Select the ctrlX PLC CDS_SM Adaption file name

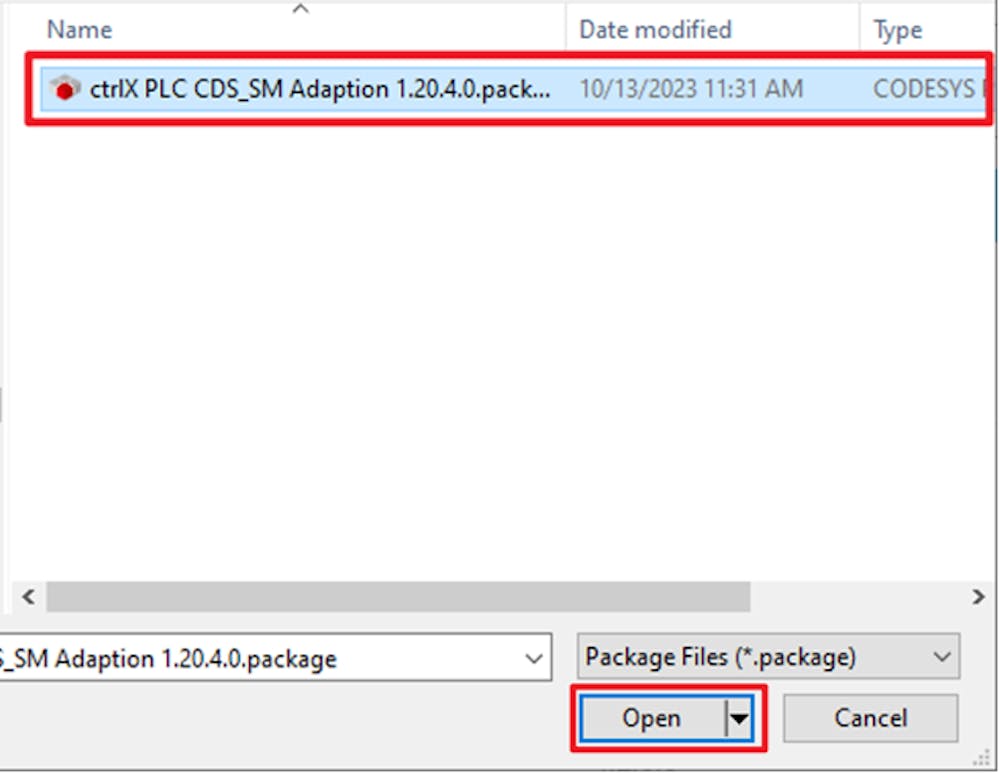(320, 89)
